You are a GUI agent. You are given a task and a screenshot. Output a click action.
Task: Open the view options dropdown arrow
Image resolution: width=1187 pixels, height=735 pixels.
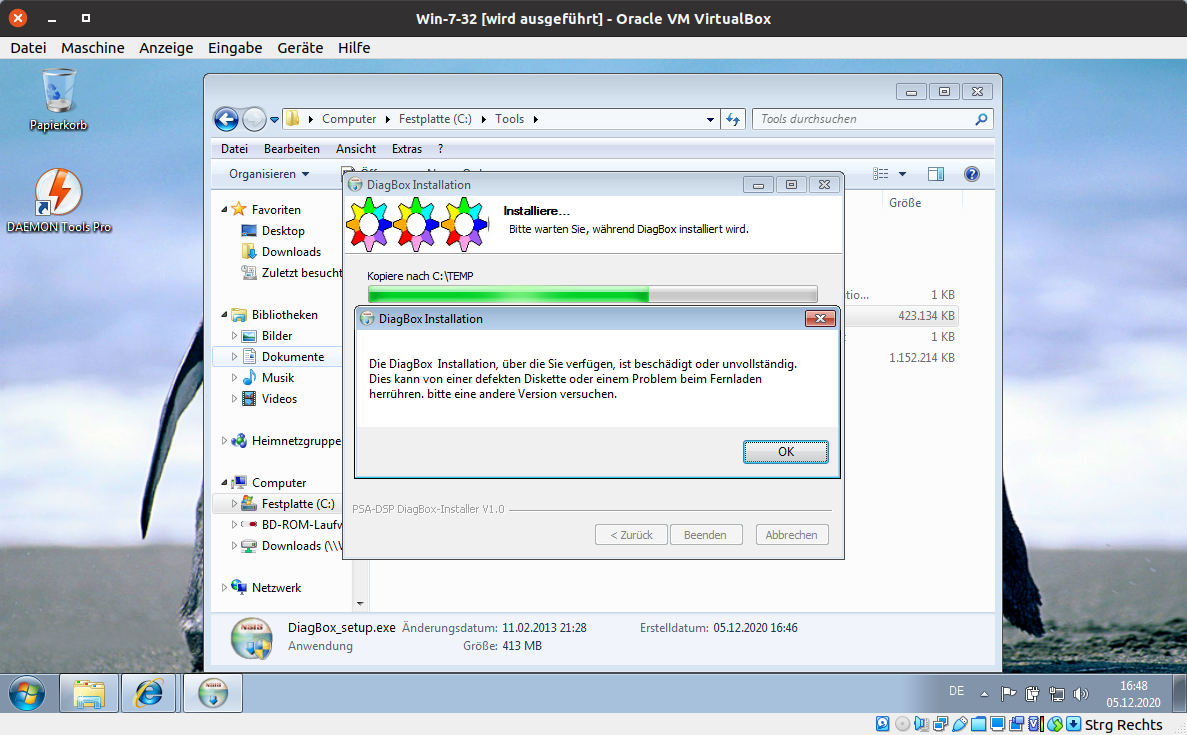pos(902,174)
